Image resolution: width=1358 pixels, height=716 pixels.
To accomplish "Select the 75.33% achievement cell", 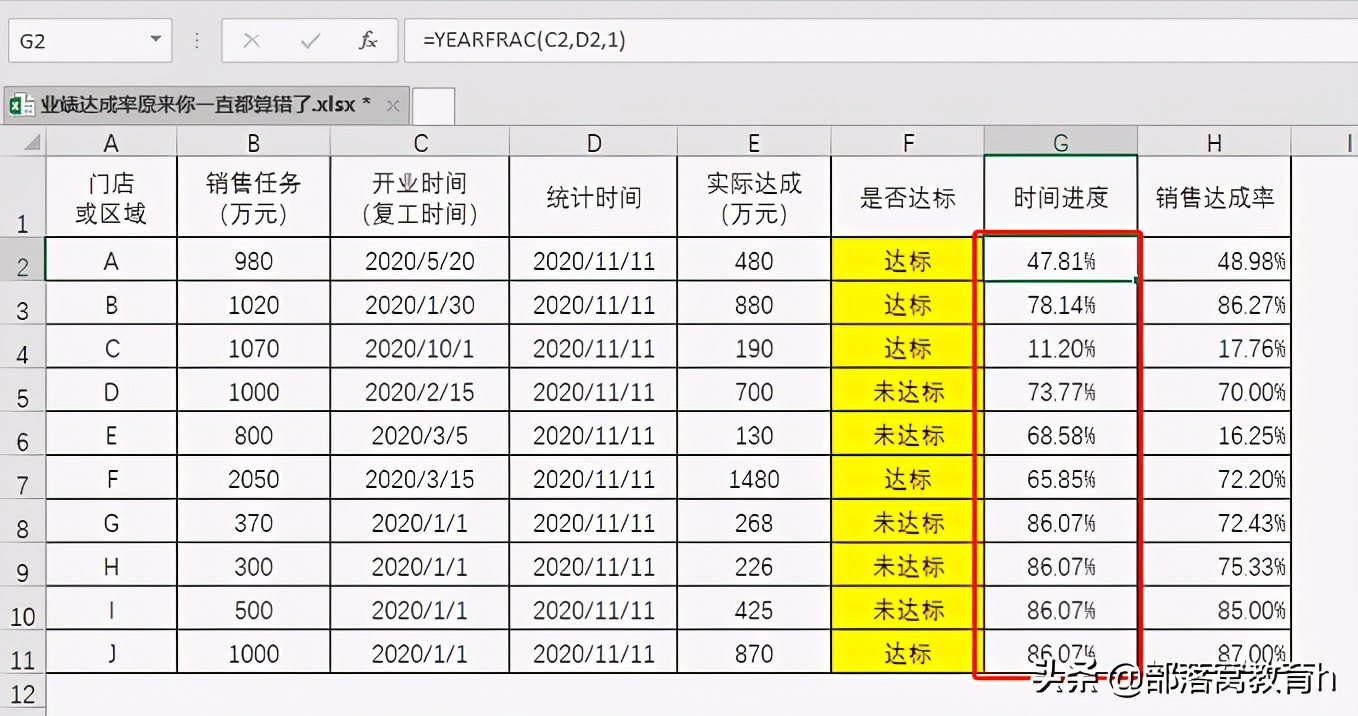I will [x=1214, y=566].
